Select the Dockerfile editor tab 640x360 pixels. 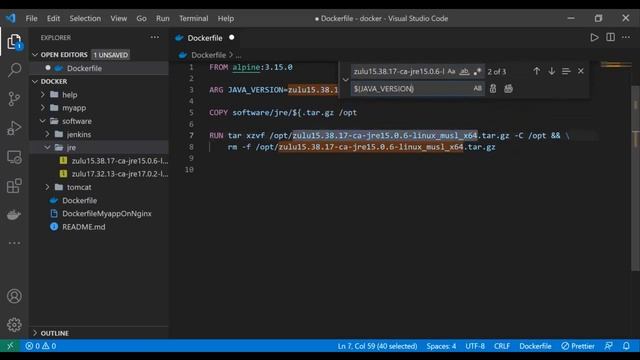(x=205, y=38)
